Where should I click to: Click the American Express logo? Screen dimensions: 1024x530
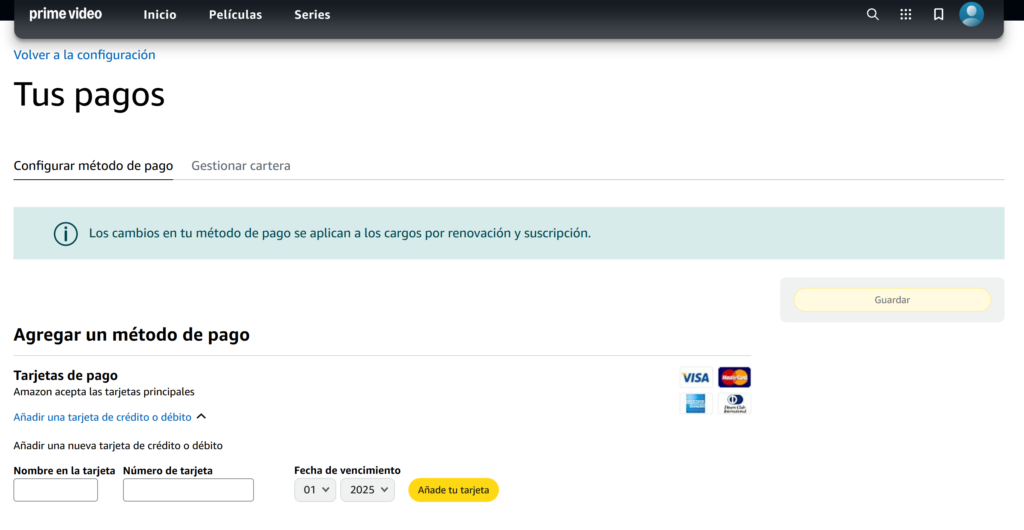(695, 403)
